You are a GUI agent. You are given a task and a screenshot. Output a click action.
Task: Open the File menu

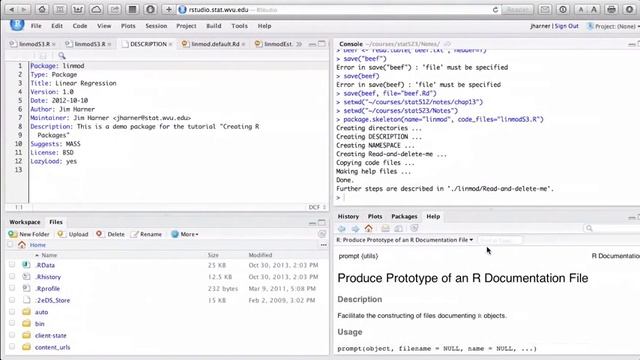[x=36, y=26]
